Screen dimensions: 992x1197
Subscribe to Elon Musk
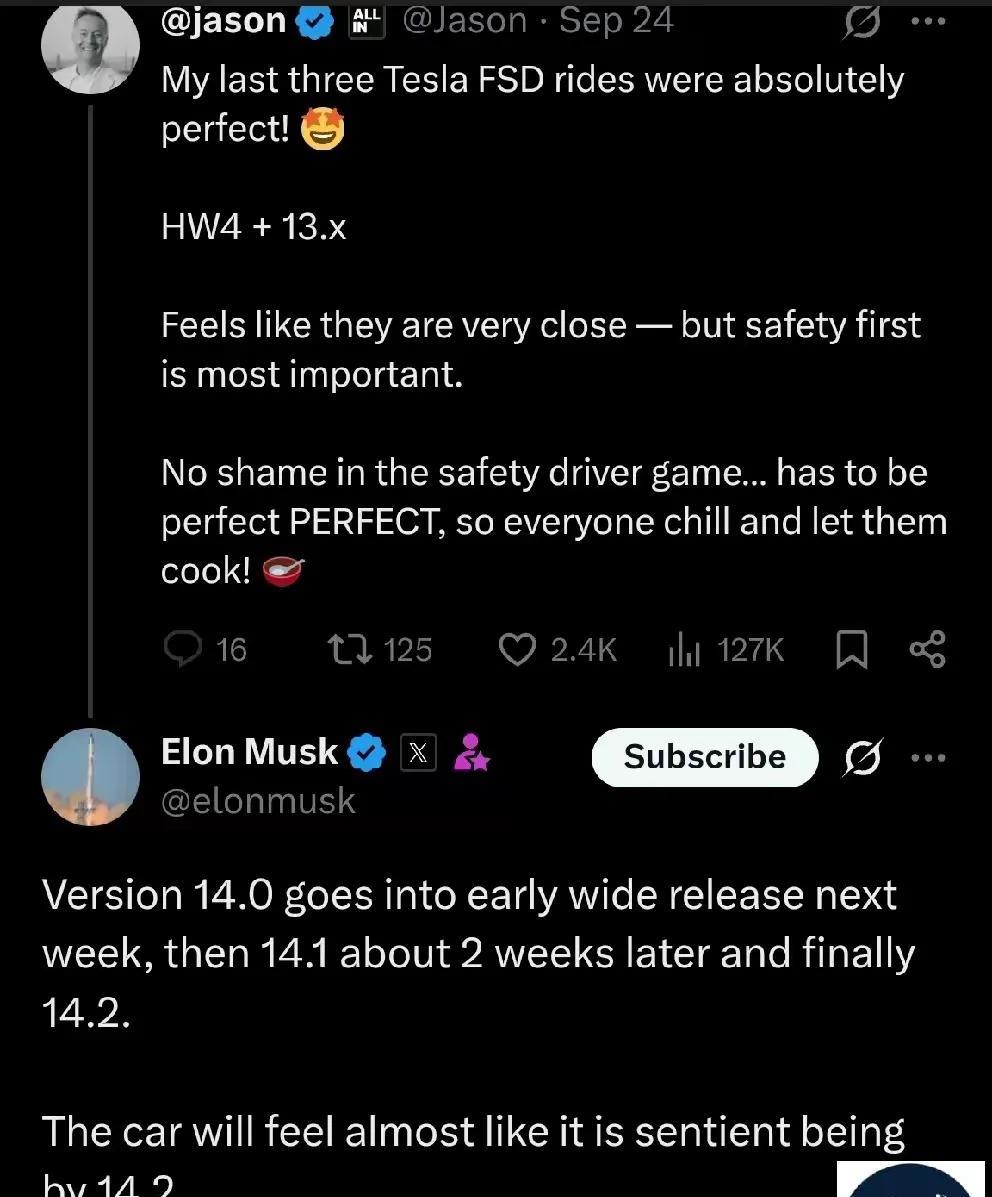(704, 757)
